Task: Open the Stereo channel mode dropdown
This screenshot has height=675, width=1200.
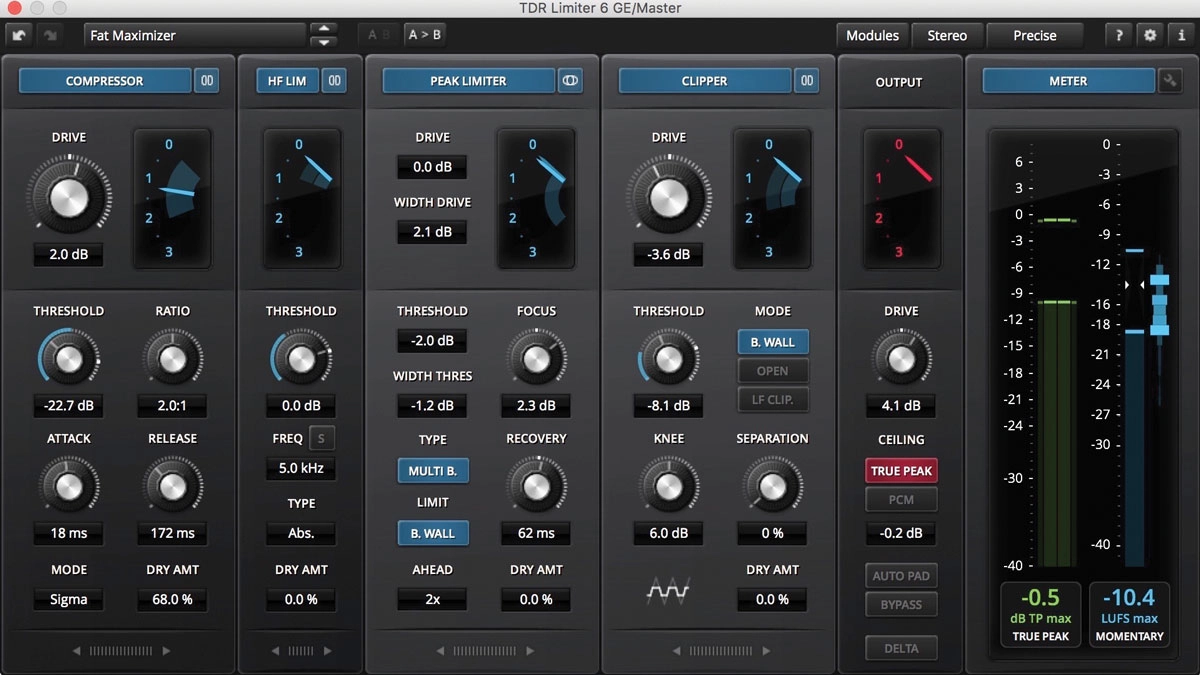Action: [x=947, y=35]
